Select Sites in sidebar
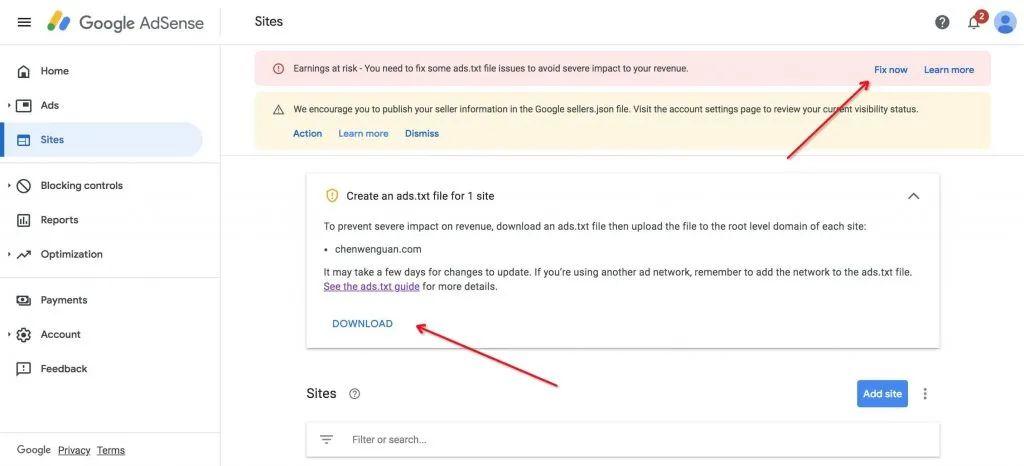Screen dimensions: 1024x466 tap(102, 140)
